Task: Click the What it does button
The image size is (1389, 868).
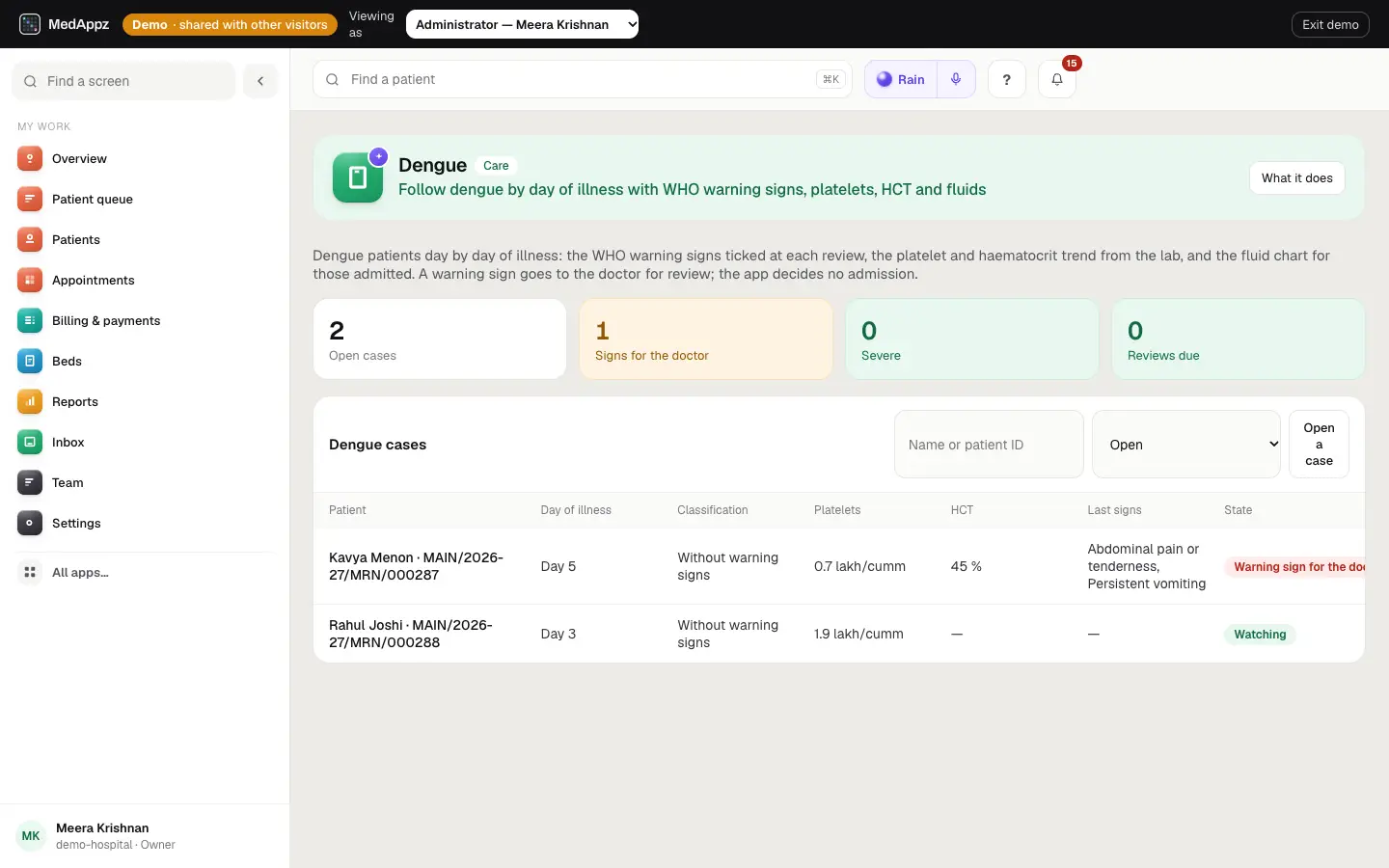Action: [x=1296, y=177]
